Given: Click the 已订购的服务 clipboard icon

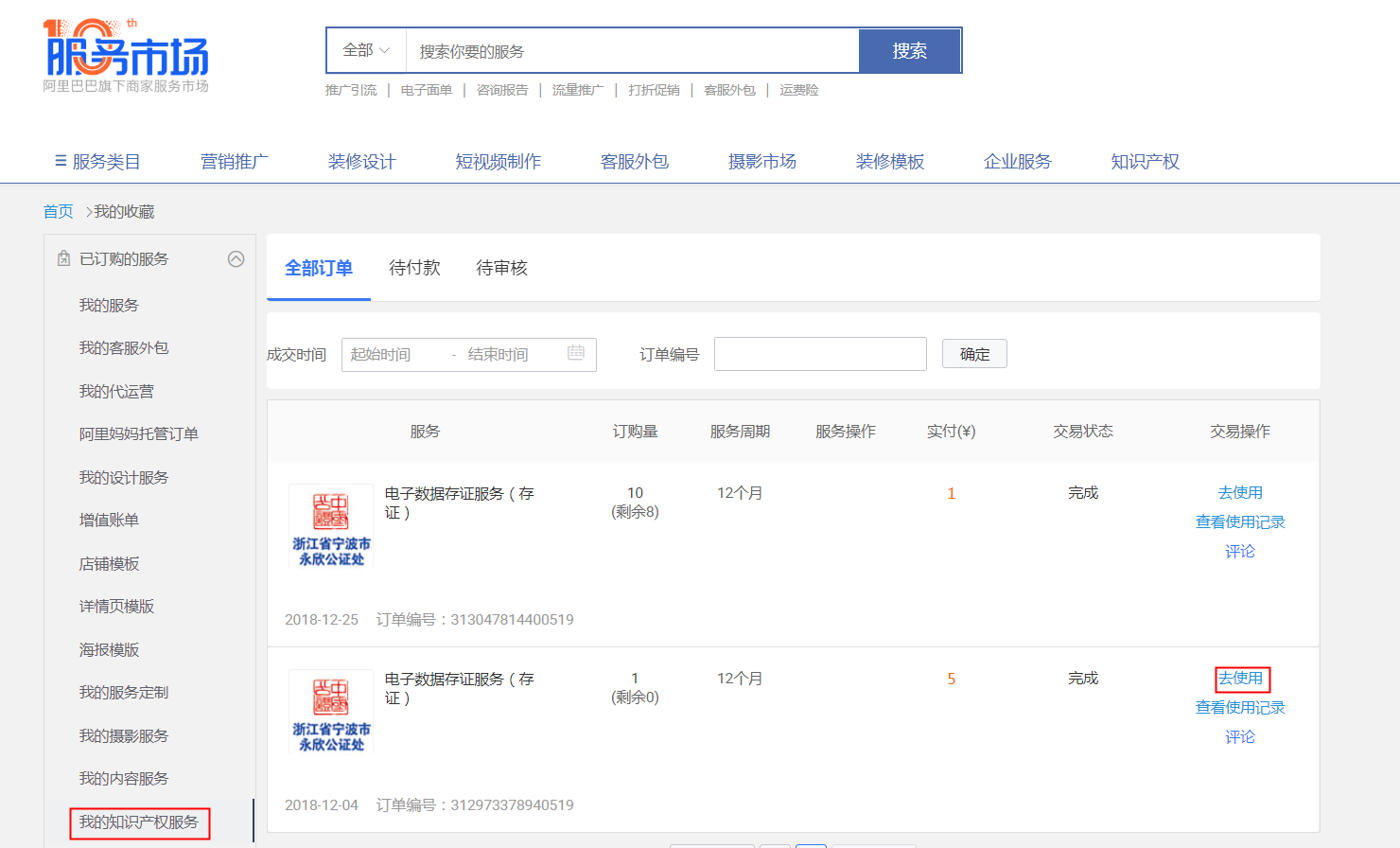Looking at the screenshot, I should [x=63, y=258].
